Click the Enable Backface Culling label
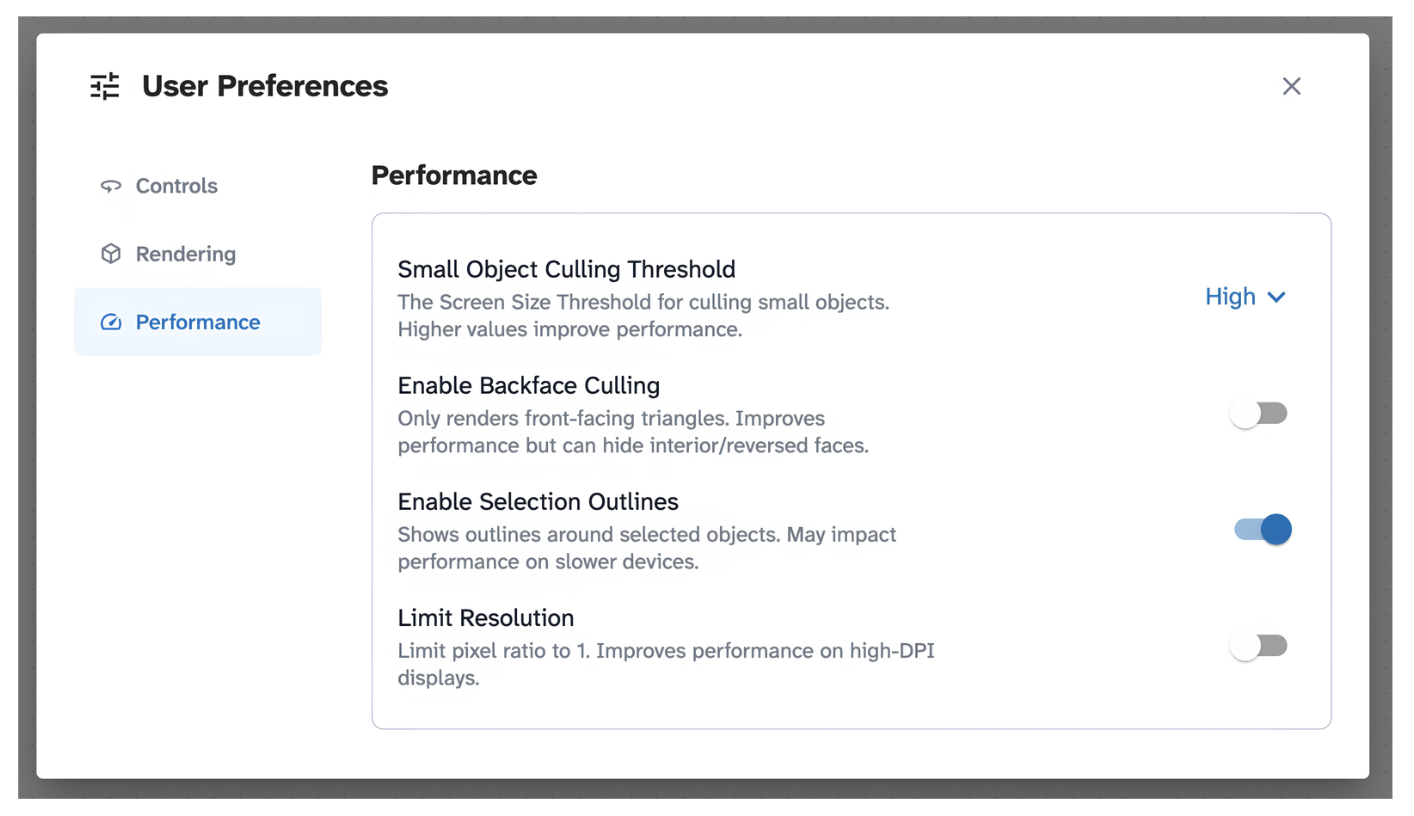 point(529,385)
